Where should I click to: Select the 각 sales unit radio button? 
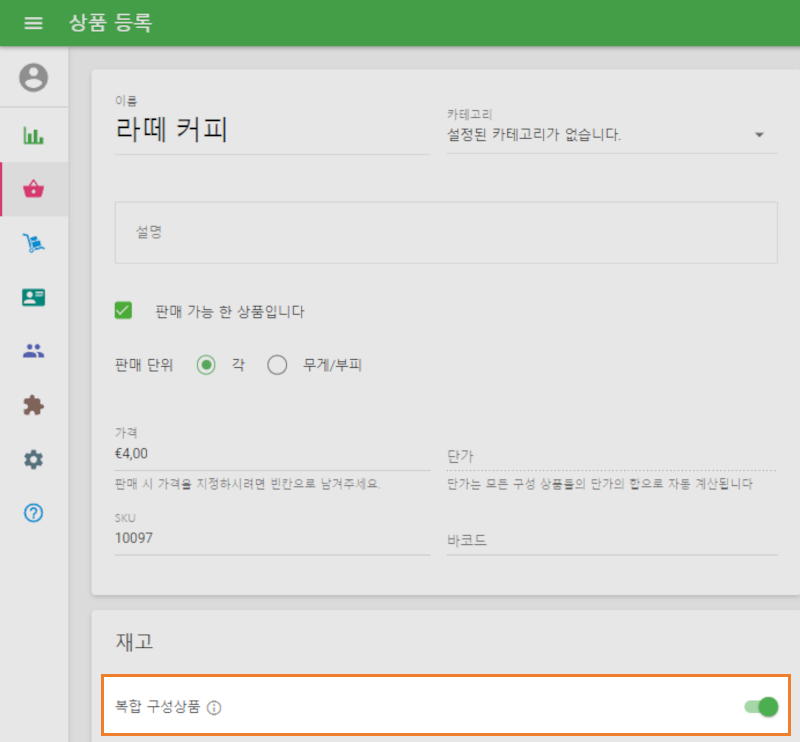pyautogui.click(x=206, y=365)
